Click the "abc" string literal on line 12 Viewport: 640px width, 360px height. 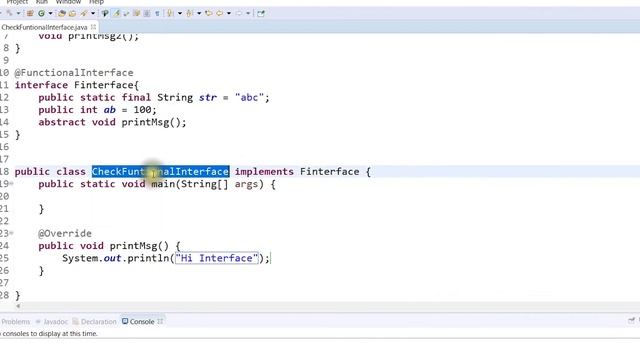(x=249, y=98)
